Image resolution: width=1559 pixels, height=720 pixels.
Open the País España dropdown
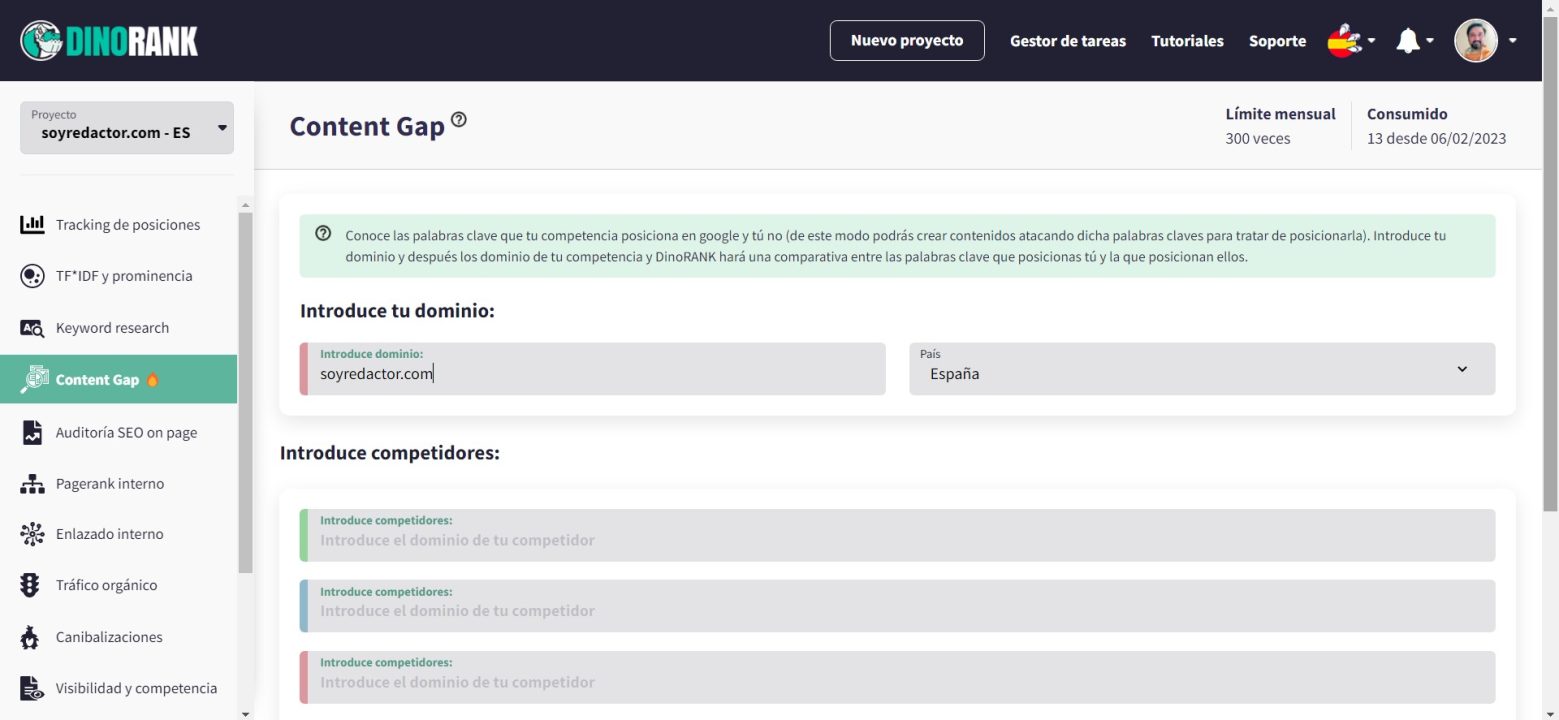(1202, 369)
